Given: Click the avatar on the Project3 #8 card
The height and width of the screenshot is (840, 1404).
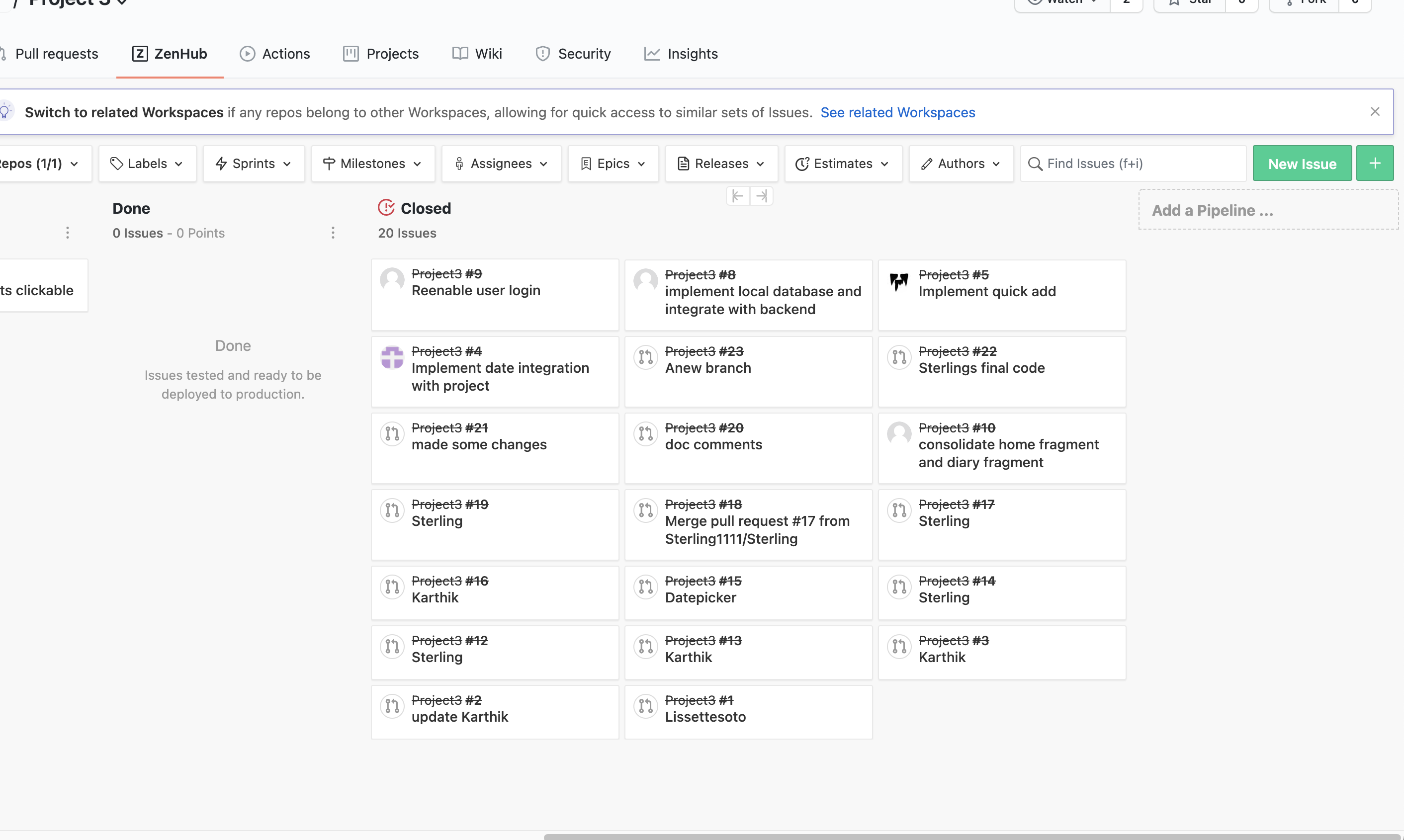Looking at the screenshot, I should click(645, 281).
